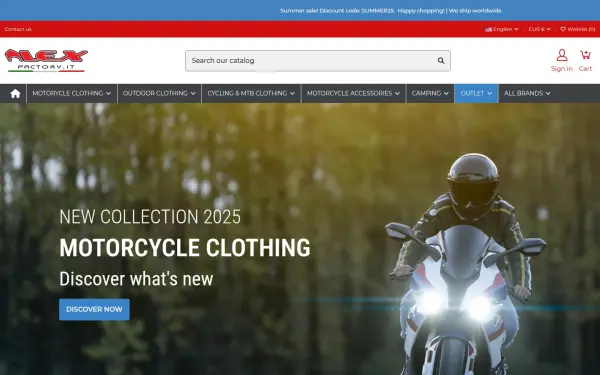Expand the All Brands menu
This screenshot has height=375, width=600.
point(527,93)
